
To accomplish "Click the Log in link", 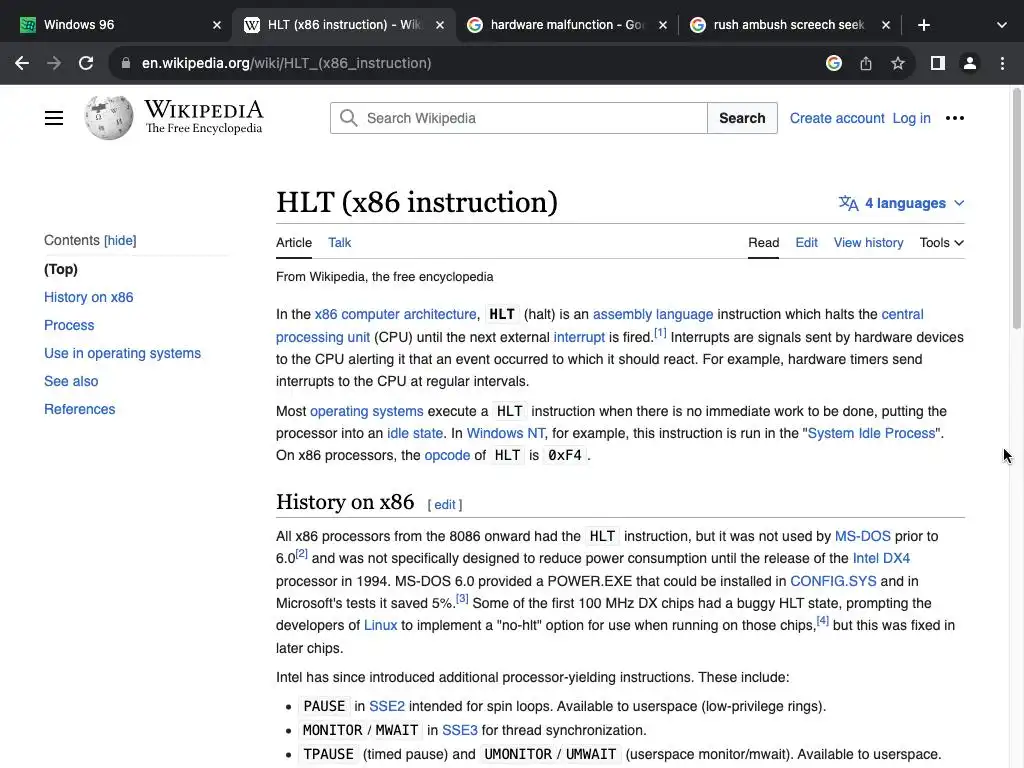I will (x=911, y=118).
